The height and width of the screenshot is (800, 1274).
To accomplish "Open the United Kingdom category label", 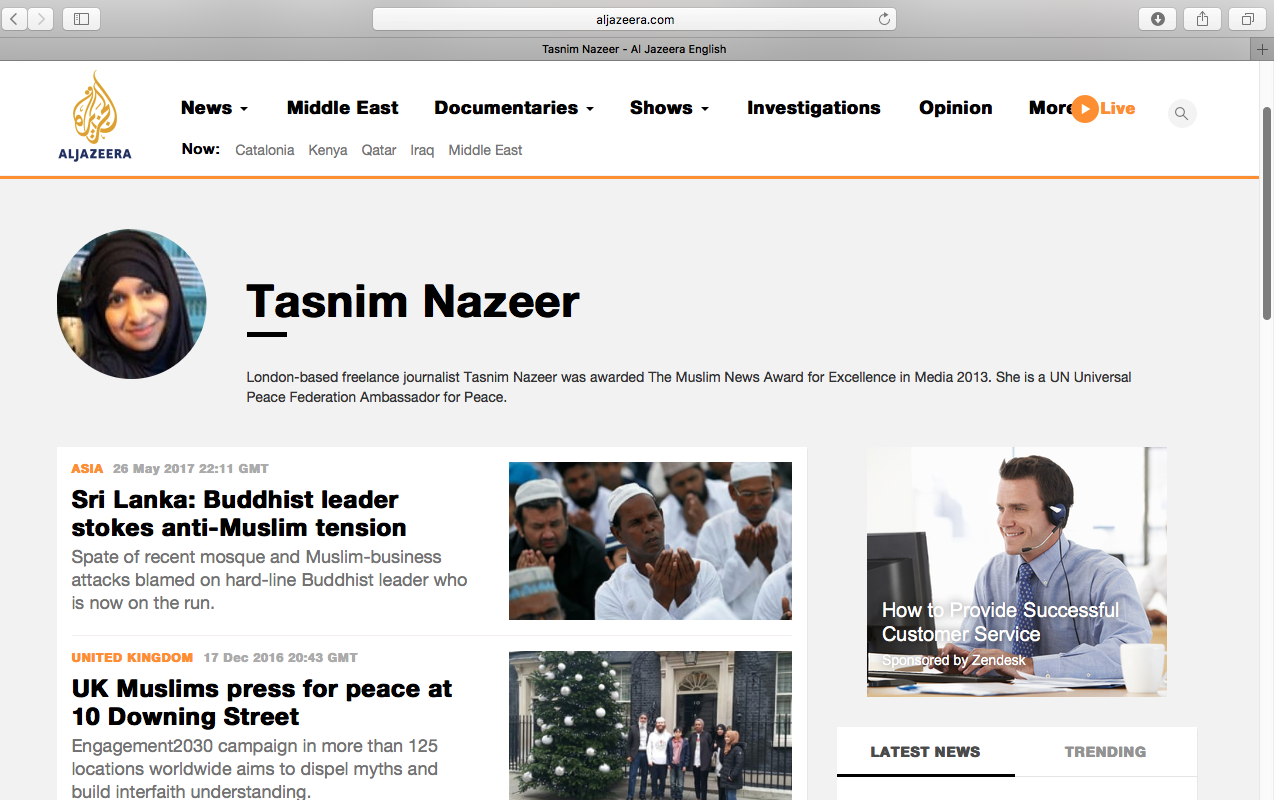I will (132, 658).
